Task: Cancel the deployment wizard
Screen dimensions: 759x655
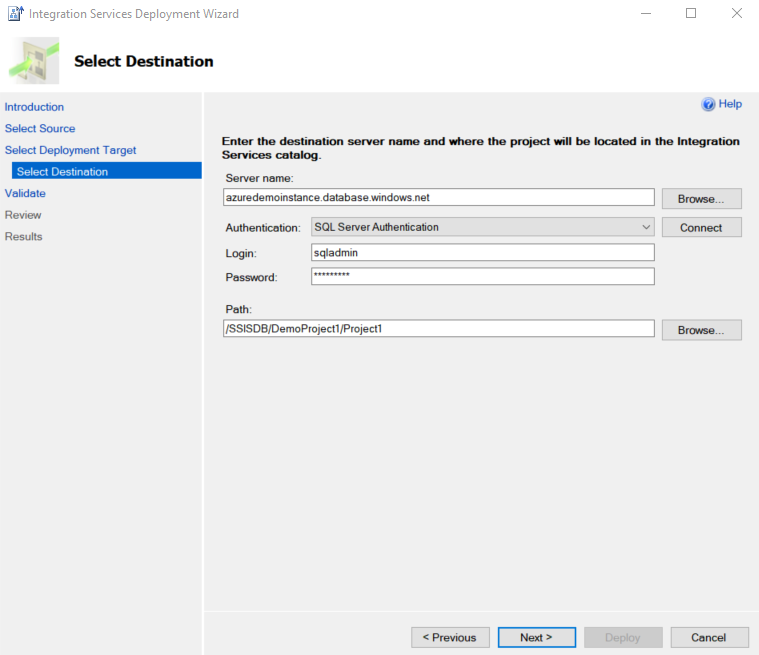Action: coord(708,637)
